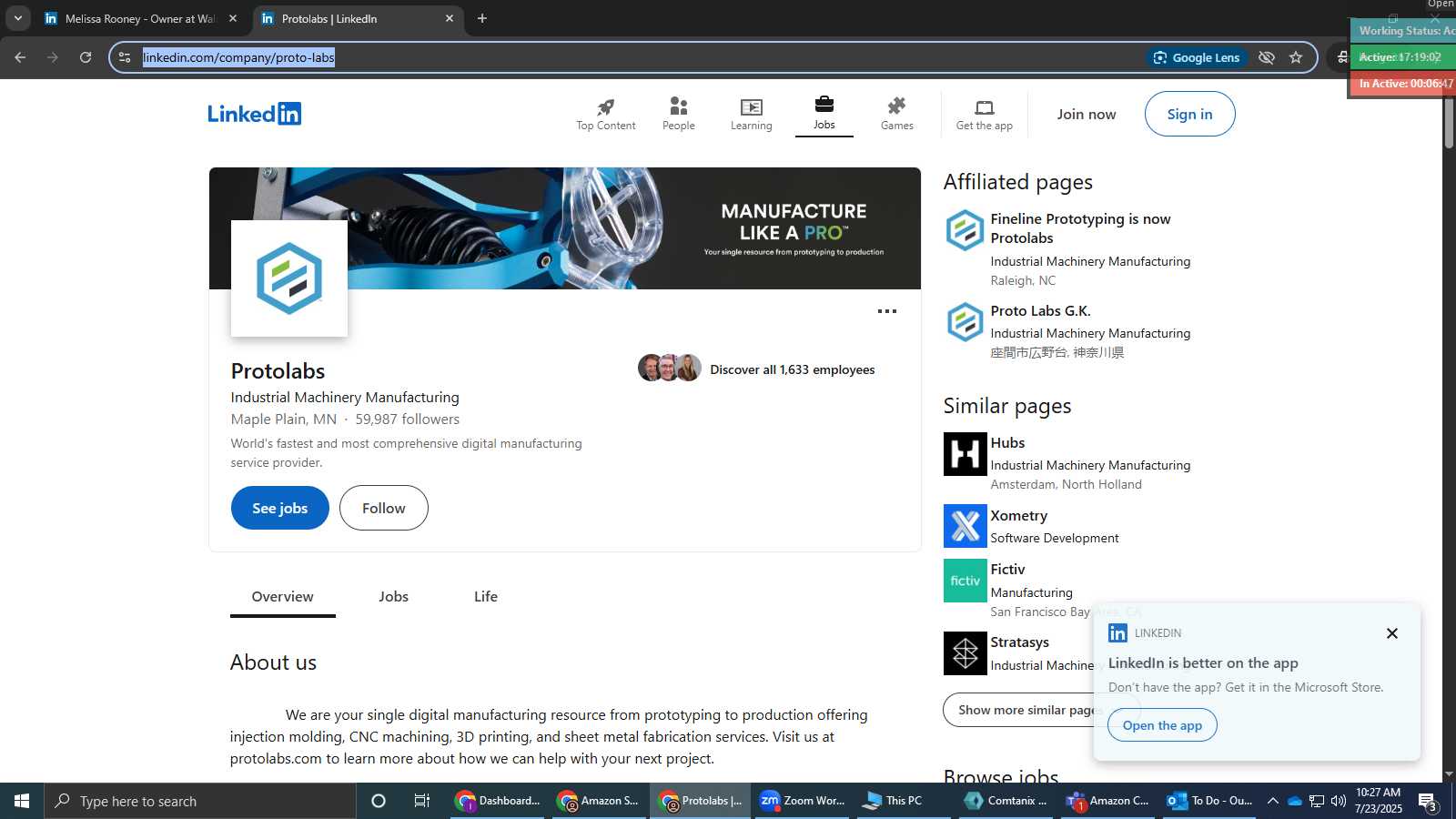Open the volume control icon
The image size is (1456, 819).
1339,801
